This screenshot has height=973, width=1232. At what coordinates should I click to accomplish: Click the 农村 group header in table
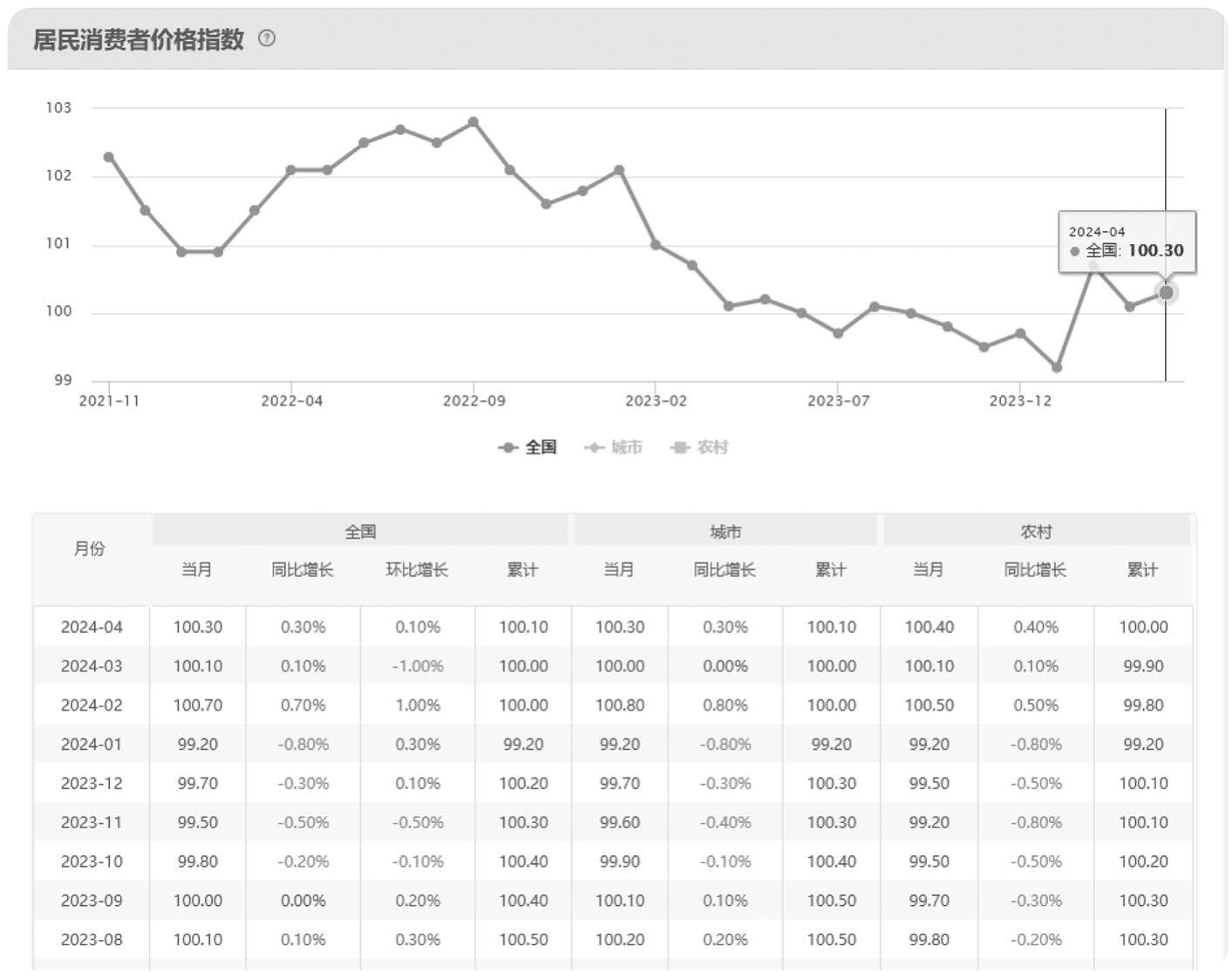(1037, 531)
